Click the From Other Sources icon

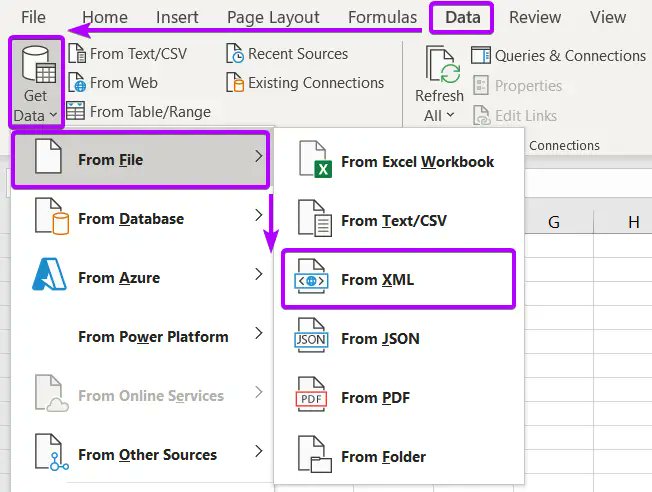point(52,452)
